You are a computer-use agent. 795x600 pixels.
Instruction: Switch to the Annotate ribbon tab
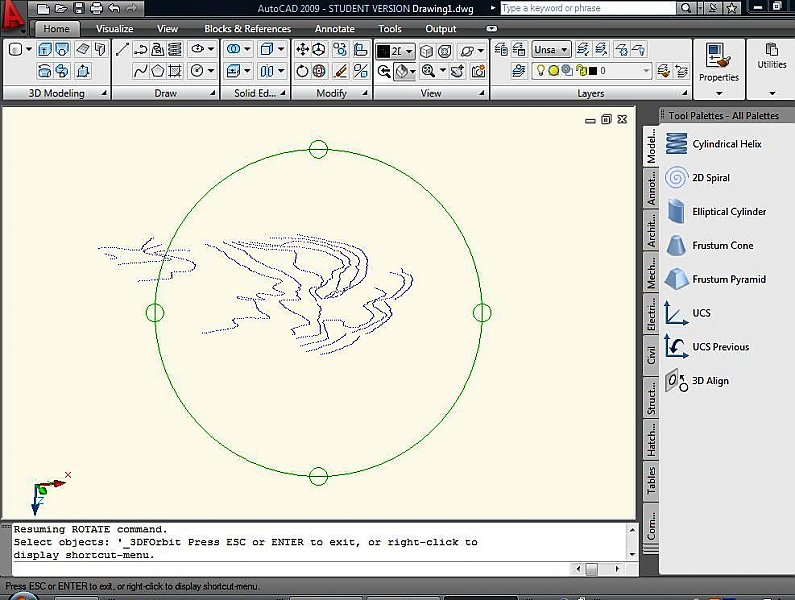point(334,29)
